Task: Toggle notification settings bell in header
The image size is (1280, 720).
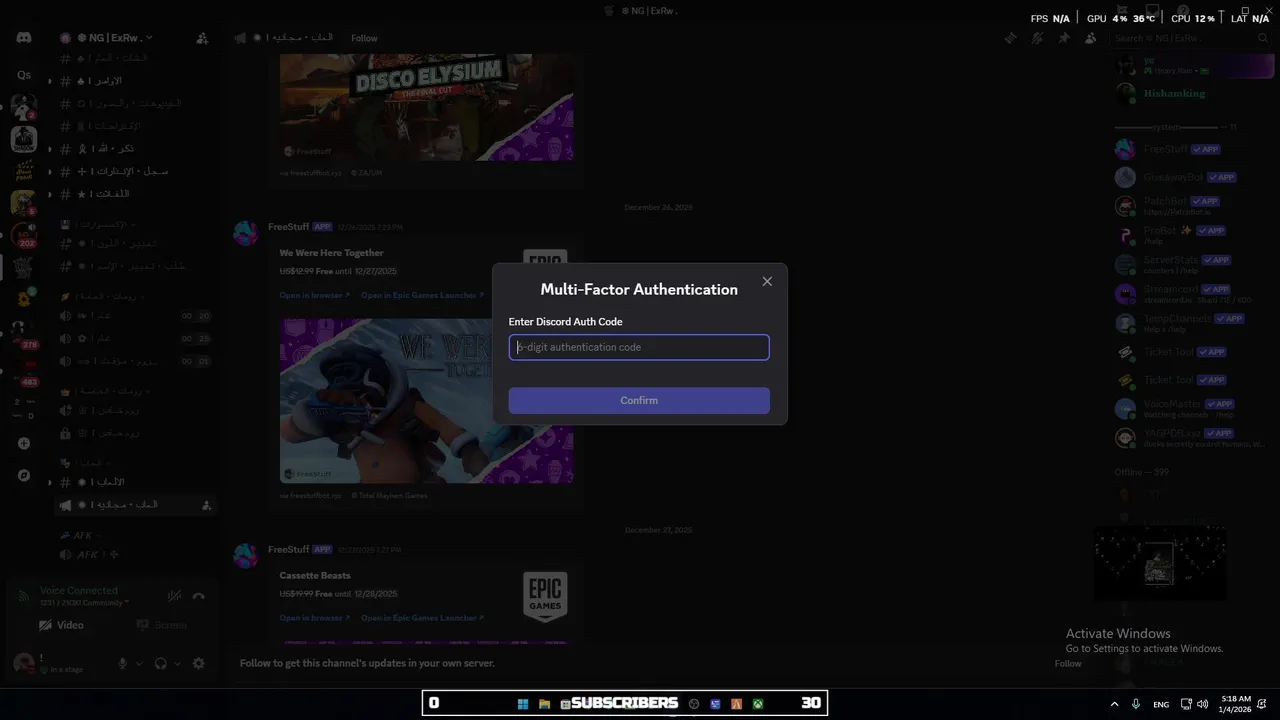Action: pyautogui.click(x=1037, y=38)
